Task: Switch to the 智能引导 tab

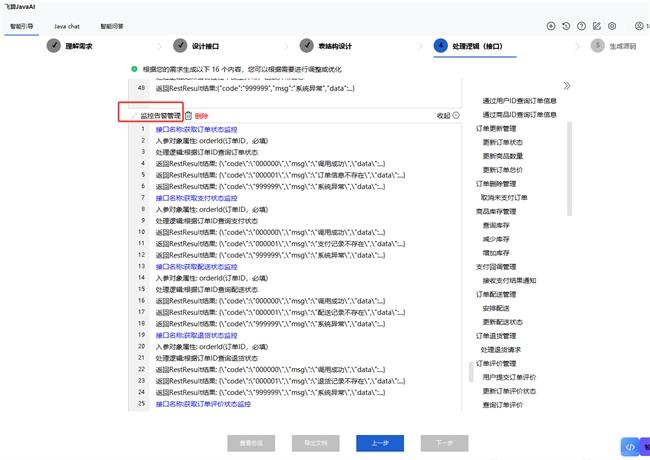Action: tap(22, 26)
